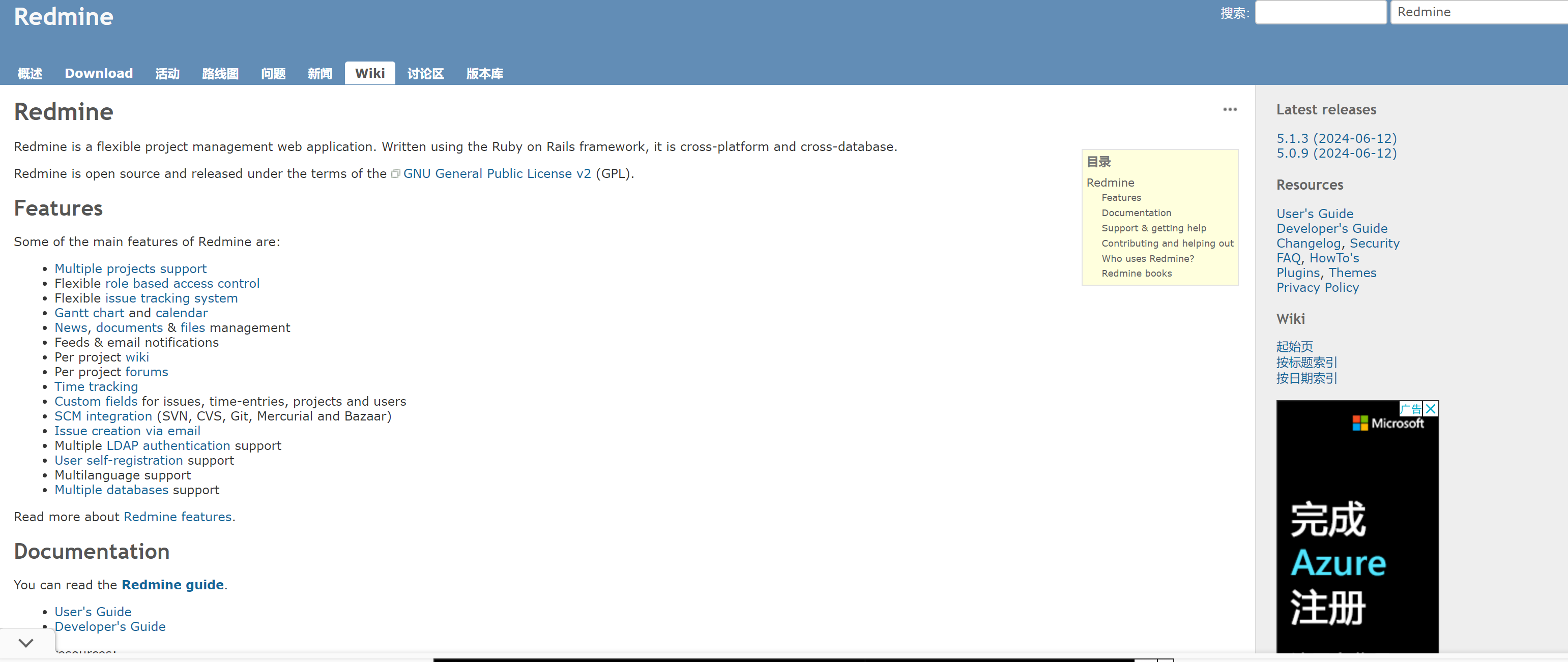Open the Redmine project selector dropdown
1568x662 pixels.
coord(1479,12)
